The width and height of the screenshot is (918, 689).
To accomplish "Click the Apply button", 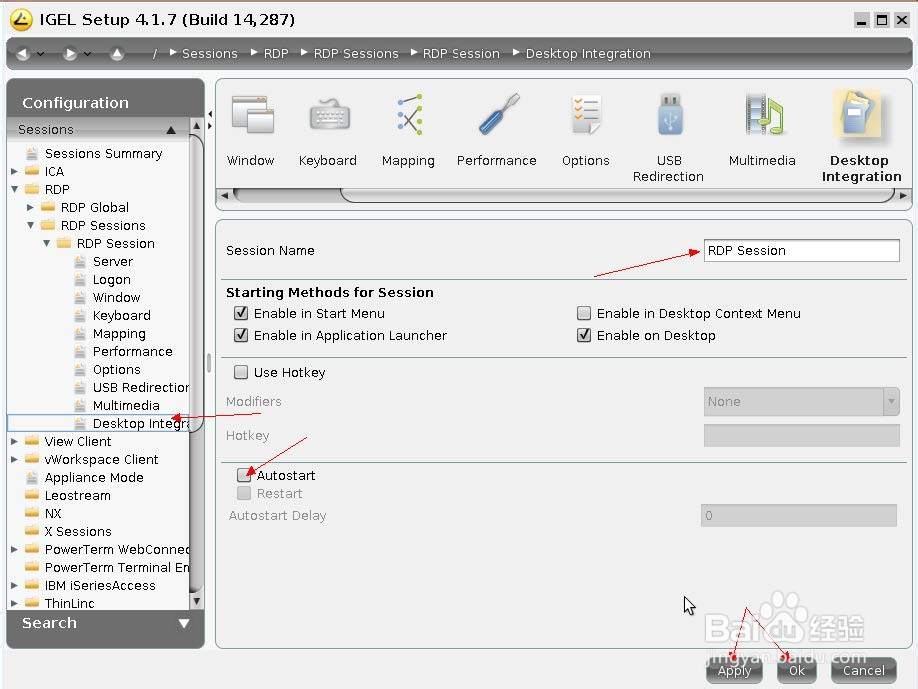I will (734, 670).
